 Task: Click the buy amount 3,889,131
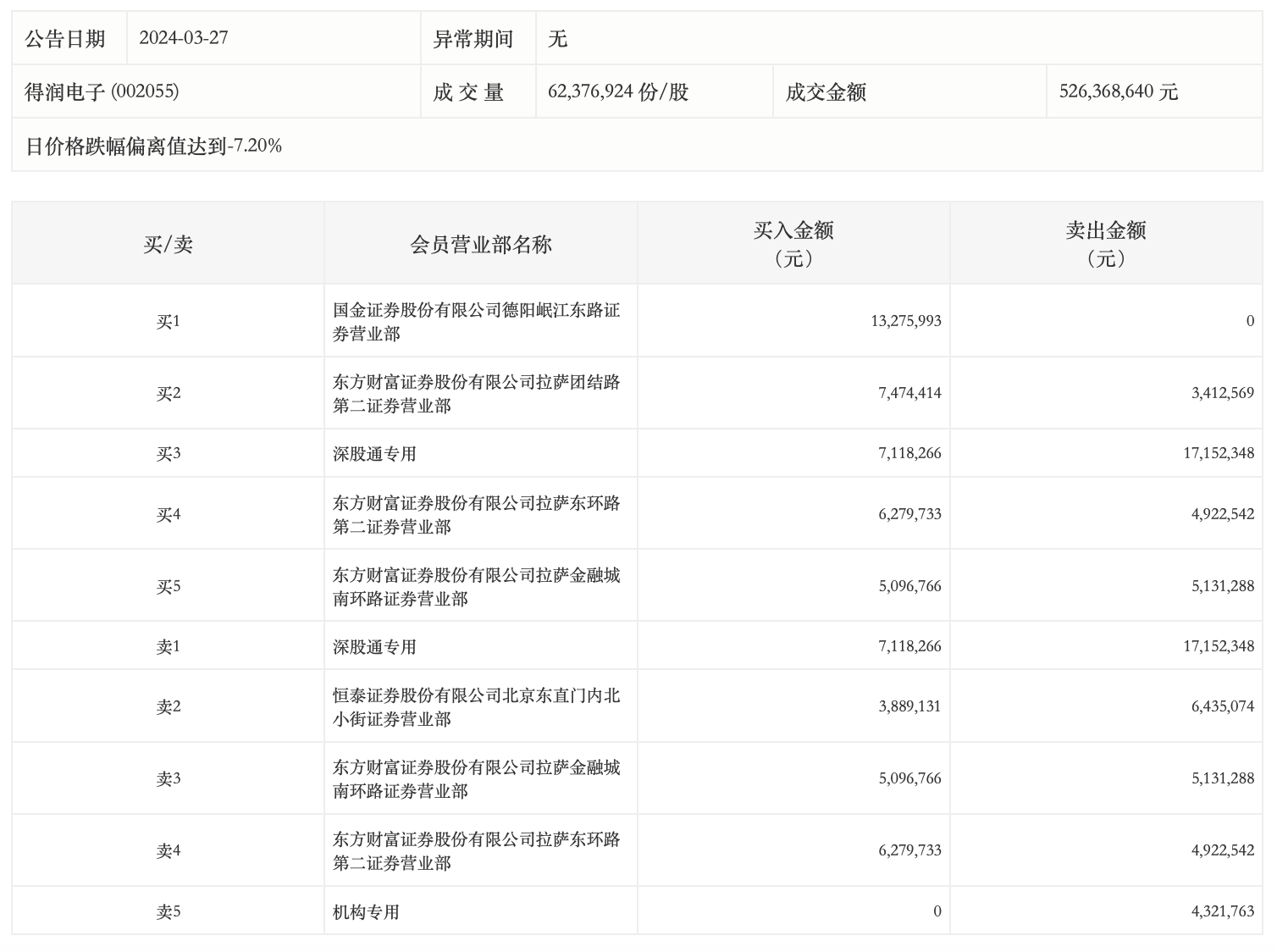point(909,706)
